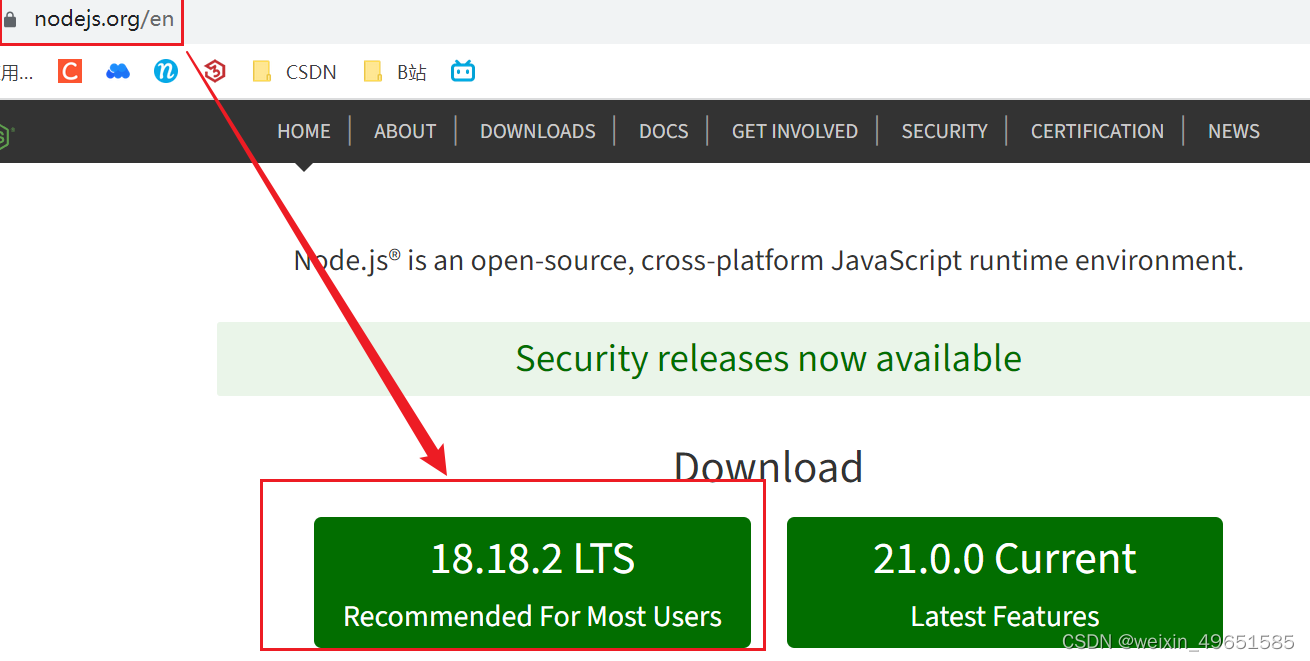This screenshot has height=661, width=1310.
Task: Open the ABOUT nav item
Action: tap(405, 131)
